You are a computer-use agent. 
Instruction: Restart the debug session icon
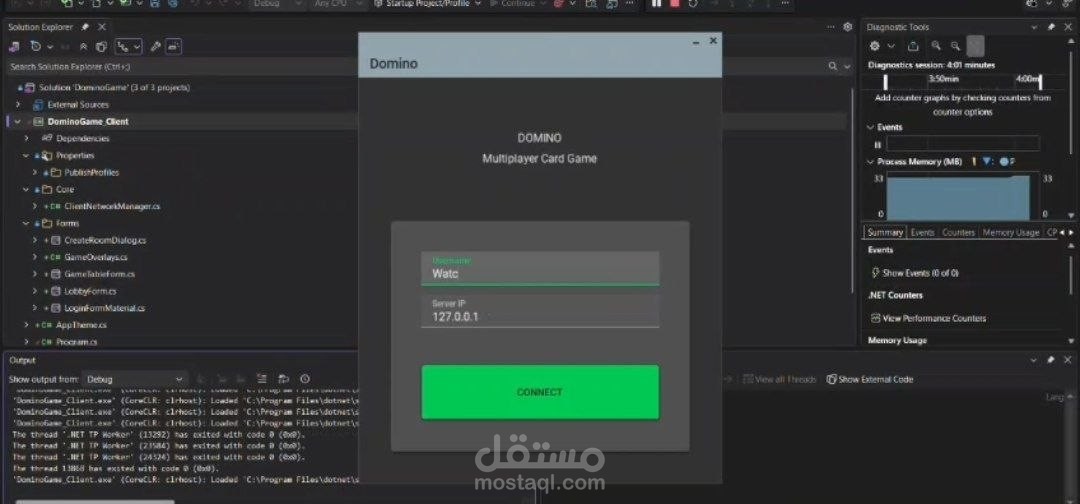(x=692, y=3)
